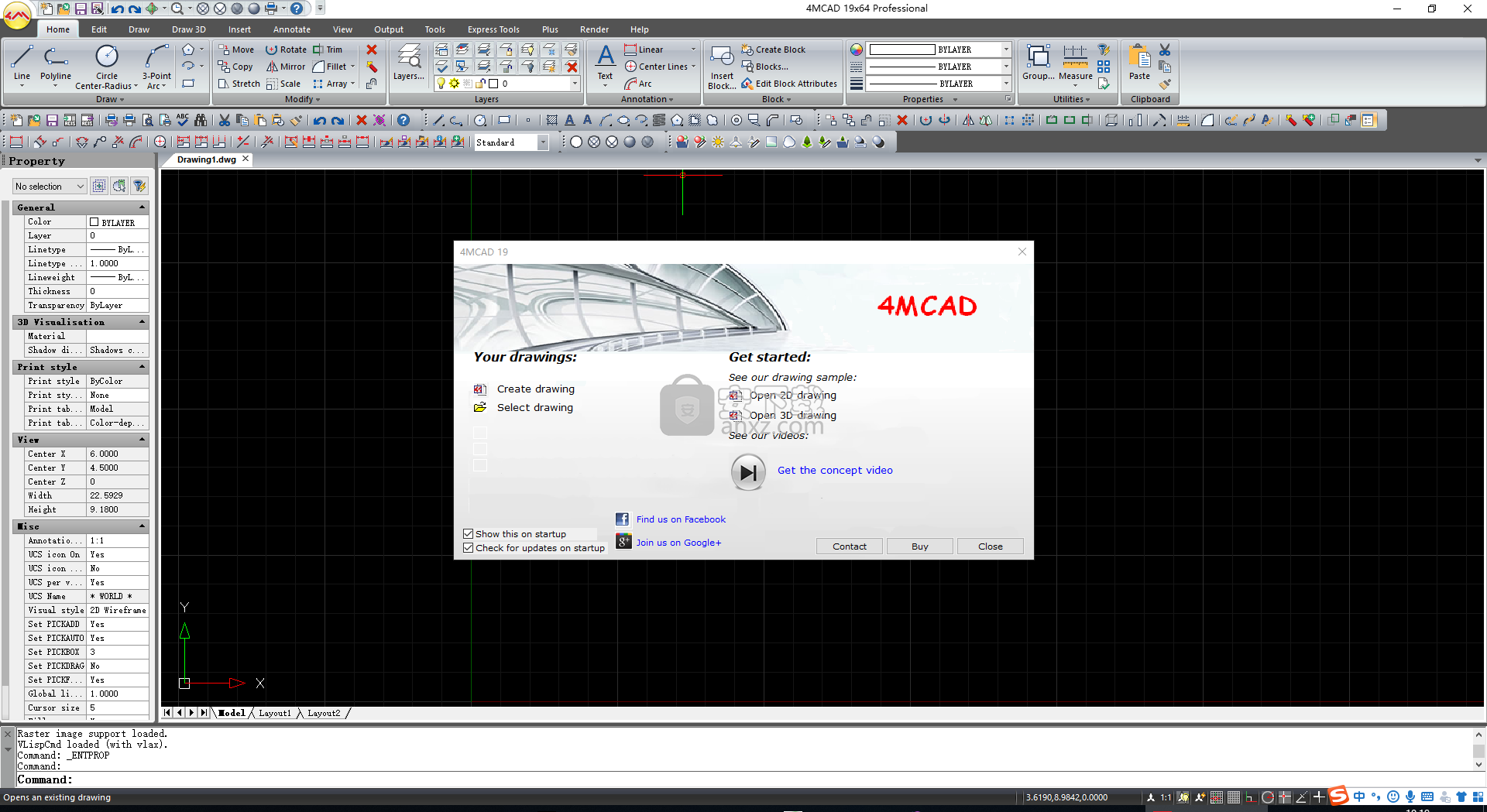Click the Move tool in Modify panel

pyautogui.click(x=235, y=50)
